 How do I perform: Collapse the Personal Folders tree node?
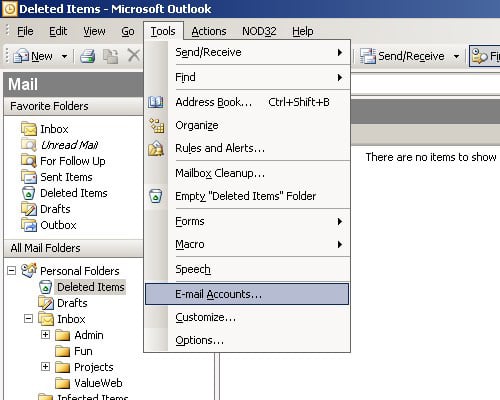(11, 270)
